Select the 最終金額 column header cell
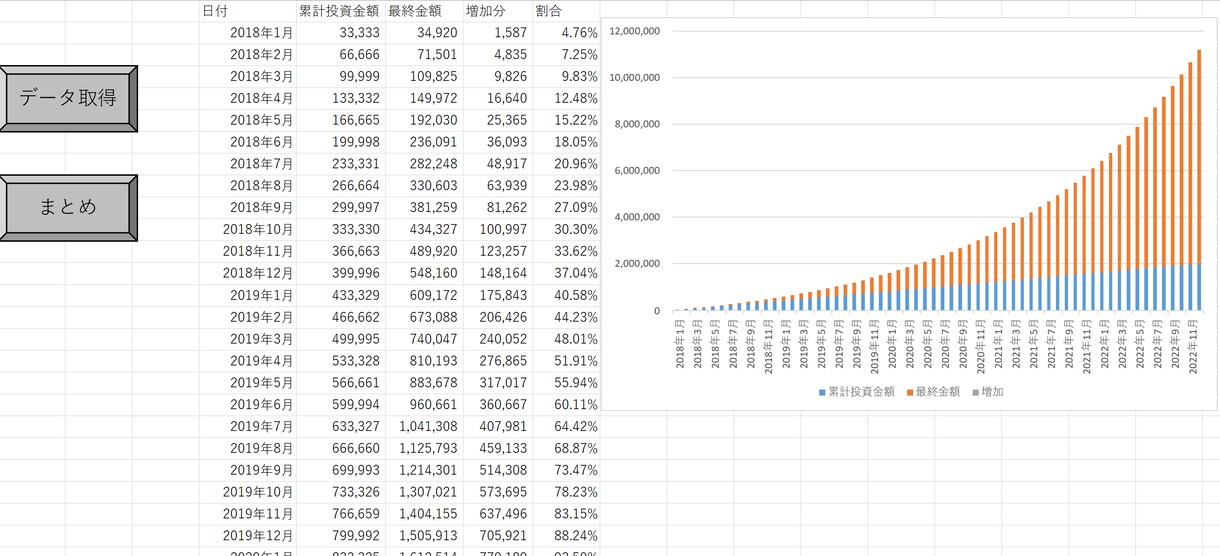Screen dimensions: 1220x556 pyautogui.click(x=424, y=11)
